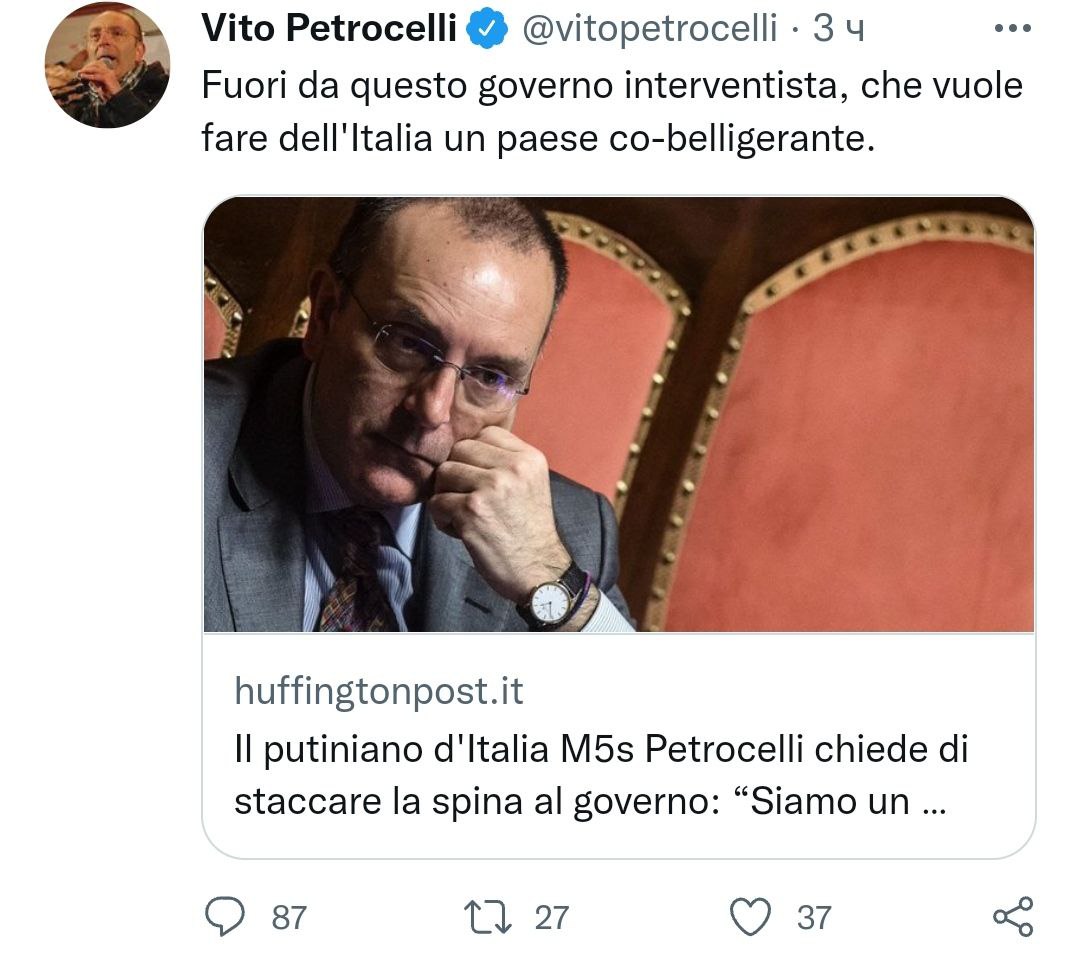Click the retweet arrows icon

pos(490,915)
